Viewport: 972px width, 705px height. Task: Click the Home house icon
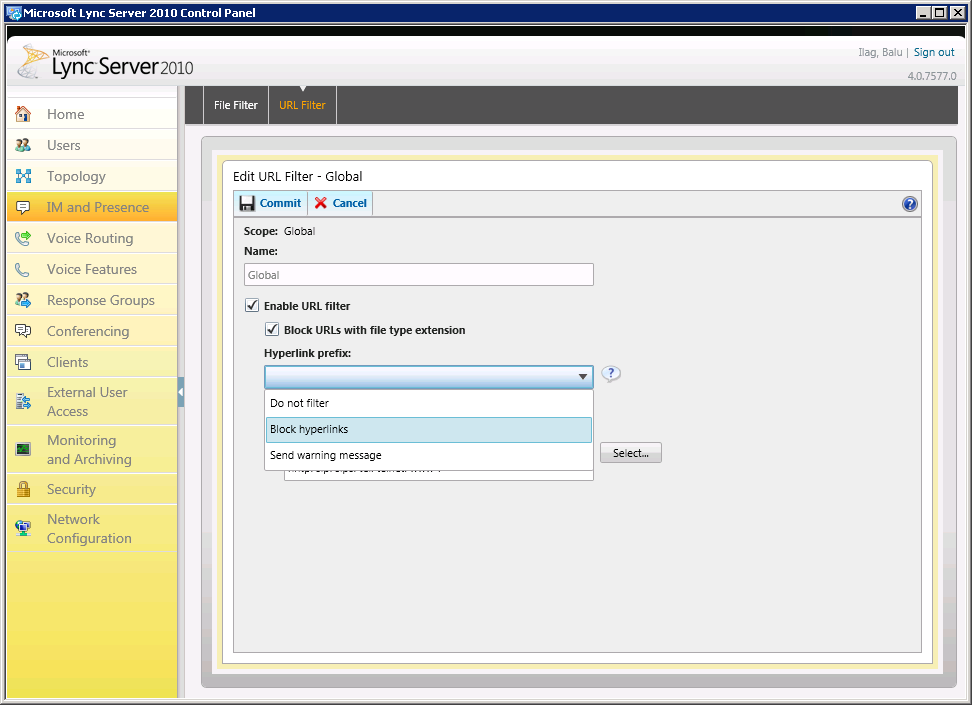point(23,114)
